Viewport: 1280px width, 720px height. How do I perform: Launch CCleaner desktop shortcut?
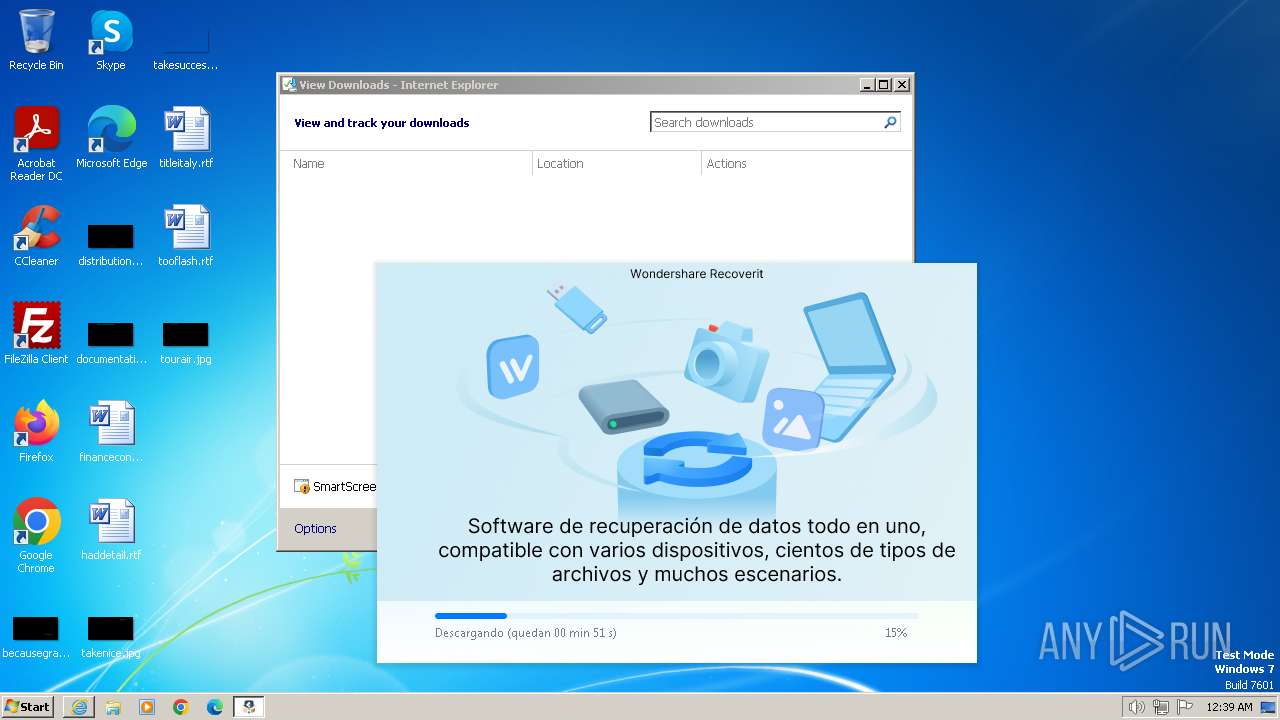(x=36, y=236)
